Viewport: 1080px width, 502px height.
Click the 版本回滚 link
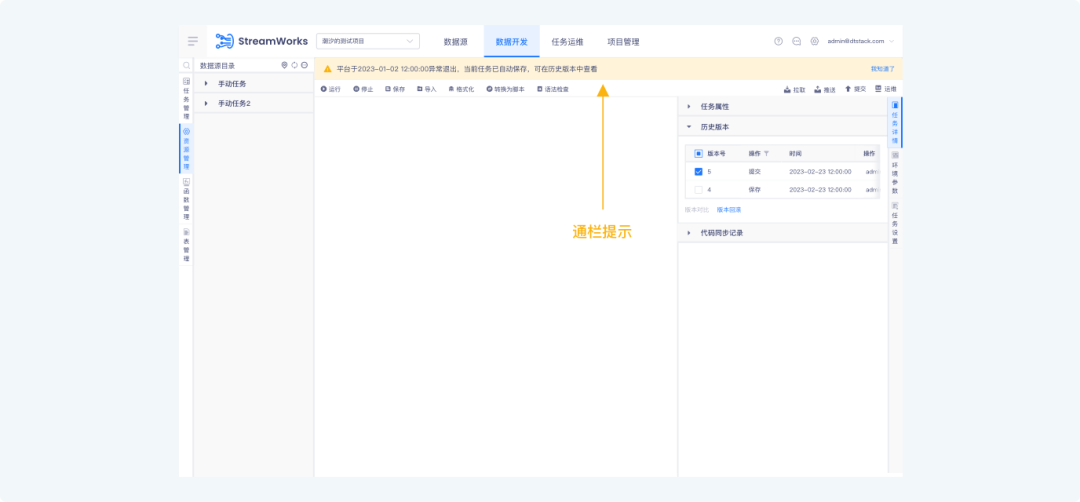pyautogui.click(x=729, y=210)
